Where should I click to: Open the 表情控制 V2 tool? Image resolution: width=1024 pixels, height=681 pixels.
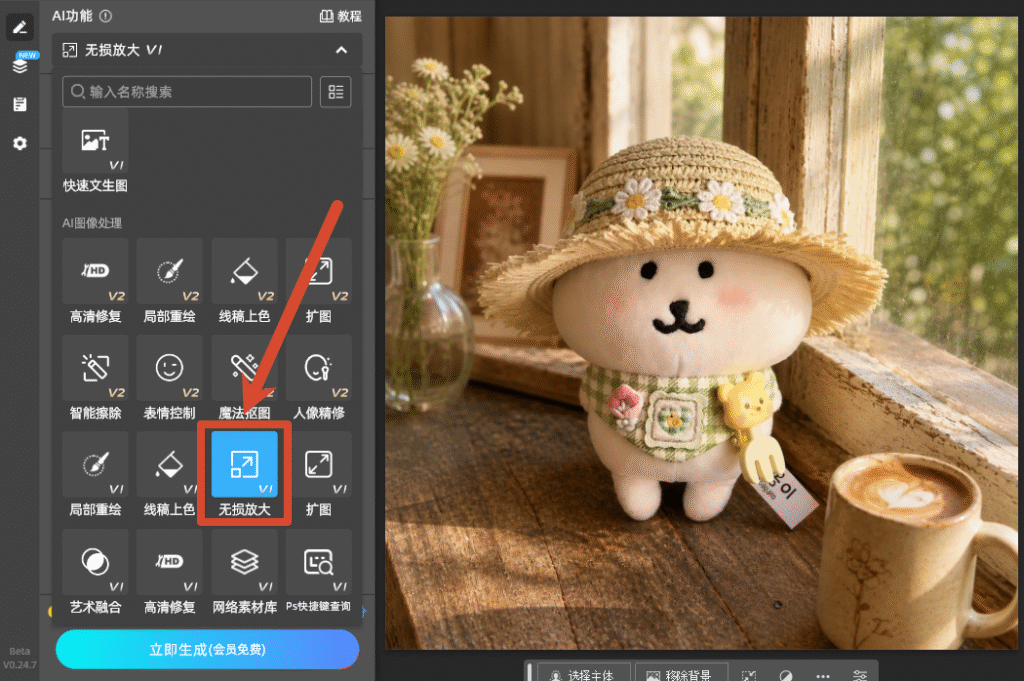point(170,378)
